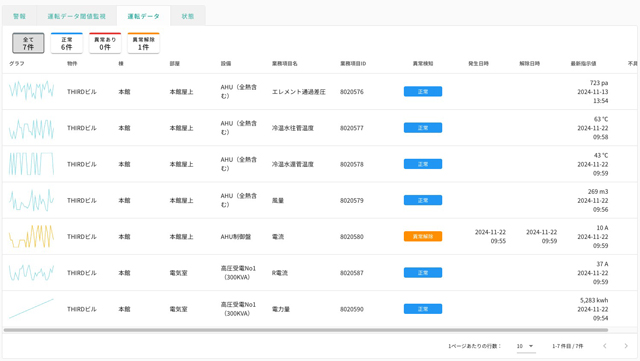Screen dimensions: 640x361
Task: Switch to the 警報 tab
Action: click(19, 16)
